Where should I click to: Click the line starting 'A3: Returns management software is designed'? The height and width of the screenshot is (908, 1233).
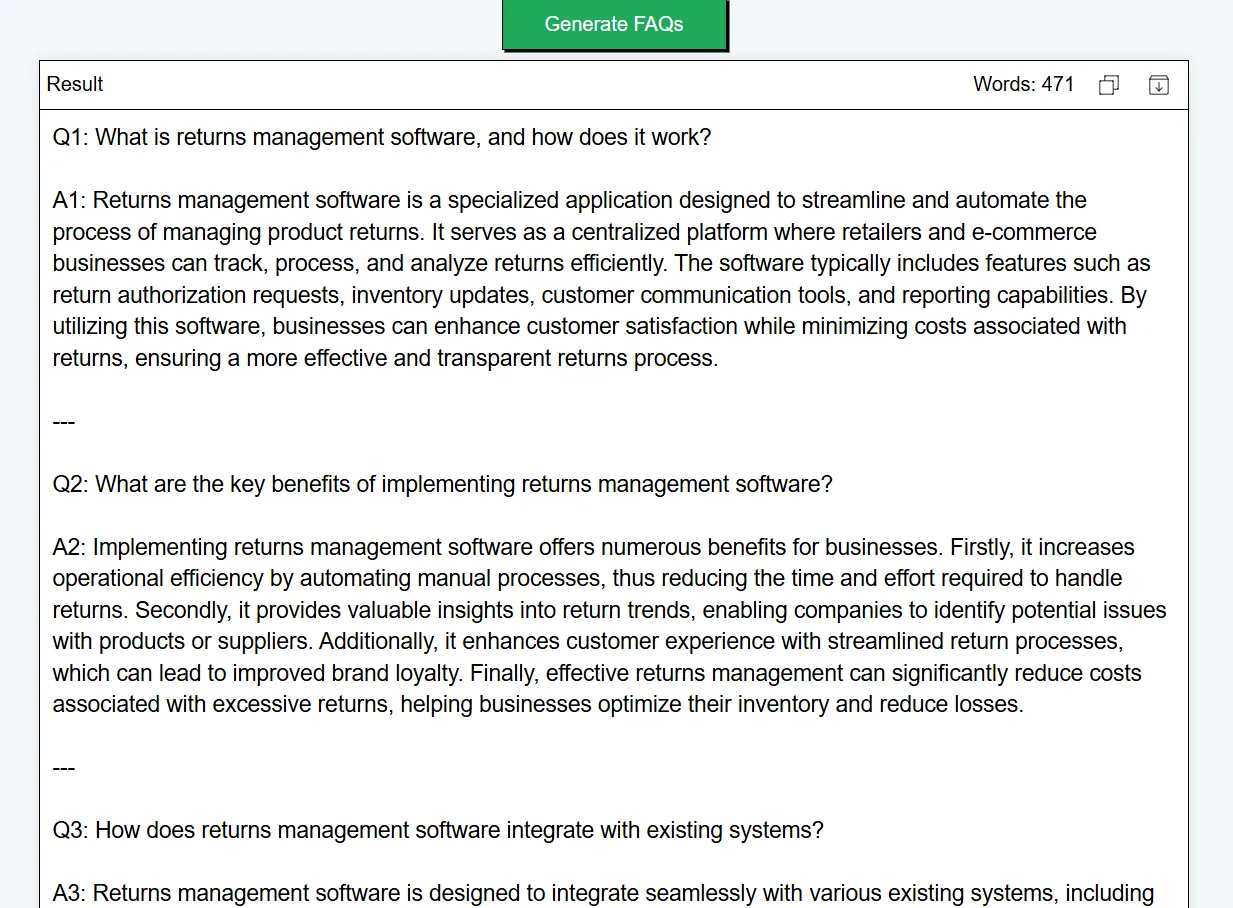(x=604, y=893)
